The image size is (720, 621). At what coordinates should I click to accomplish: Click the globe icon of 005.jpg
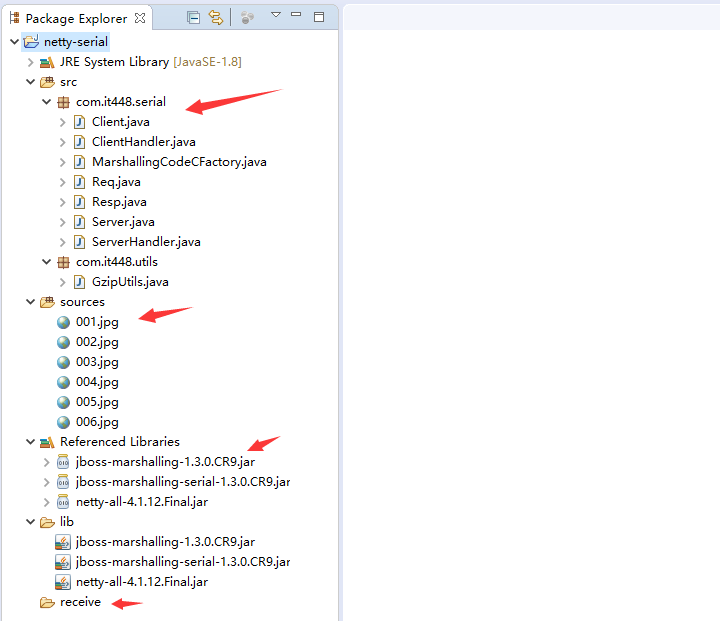(x=63, y=402)
